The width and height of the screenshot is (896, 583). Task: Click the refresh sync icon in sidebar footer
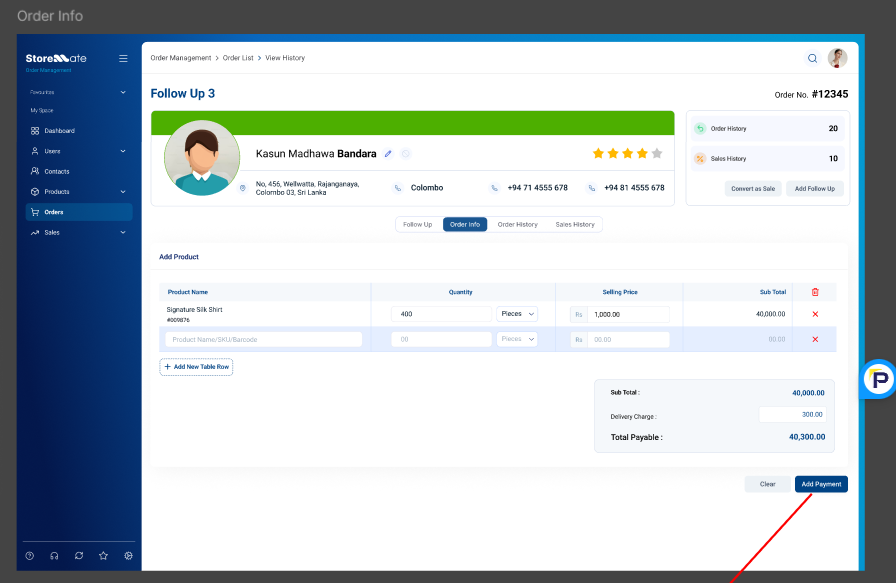pos(79,556)
